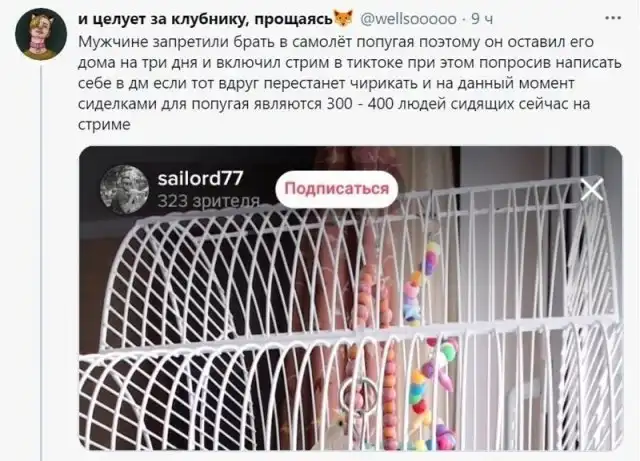Open sailord77's round profile picture

tap(124, 189)
